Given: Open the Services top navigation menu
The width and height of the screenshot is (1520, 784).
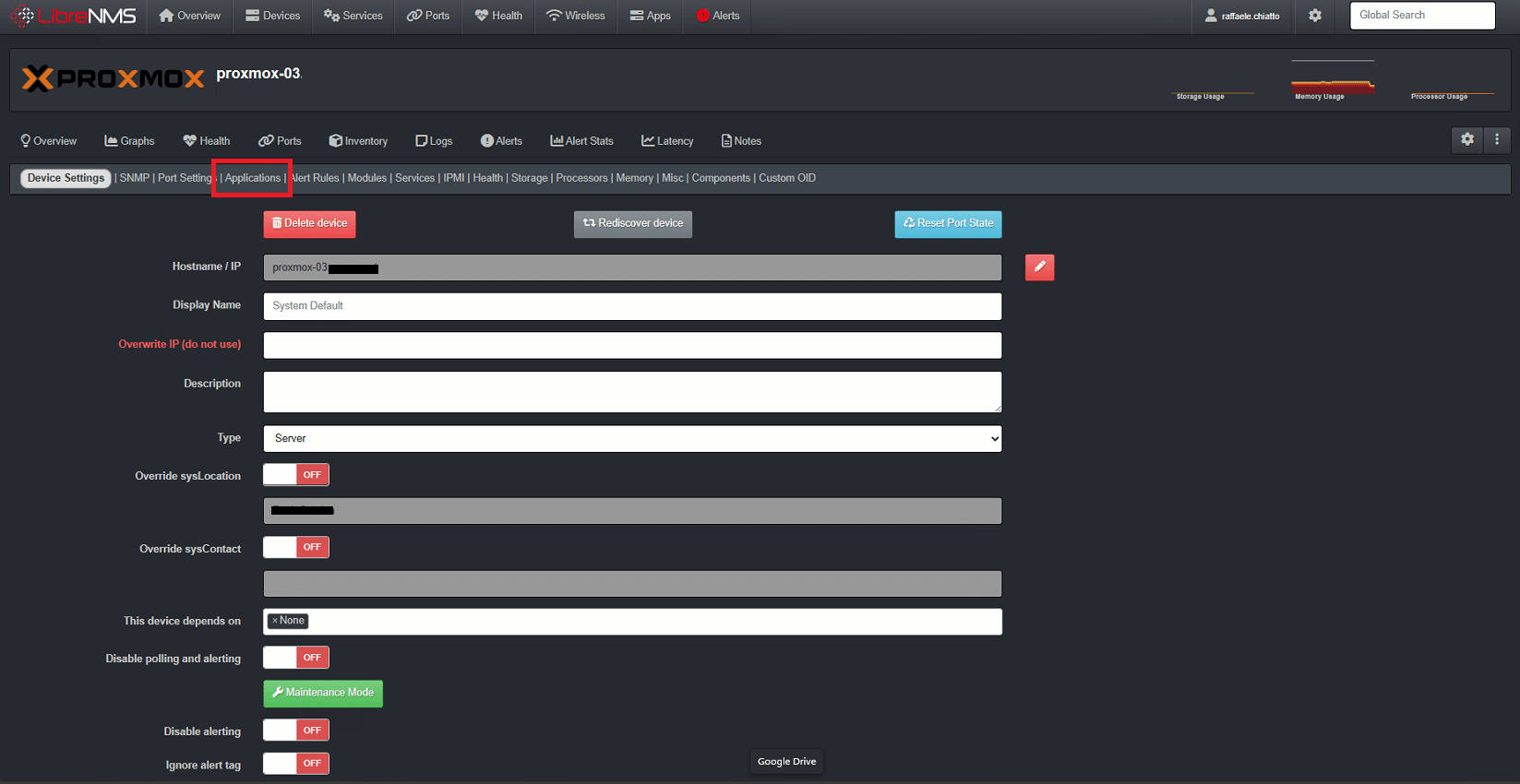Looking at the screenshot, I should 353,16.
